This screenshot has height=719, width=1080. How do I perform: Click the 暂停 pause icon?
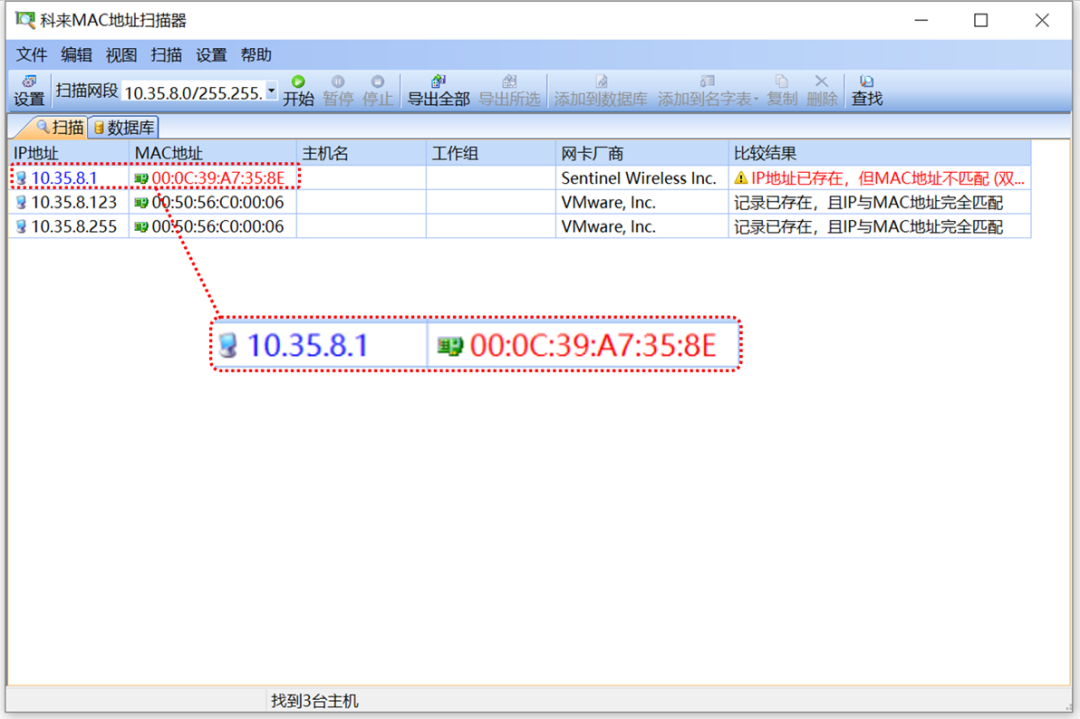coord(338,90)
